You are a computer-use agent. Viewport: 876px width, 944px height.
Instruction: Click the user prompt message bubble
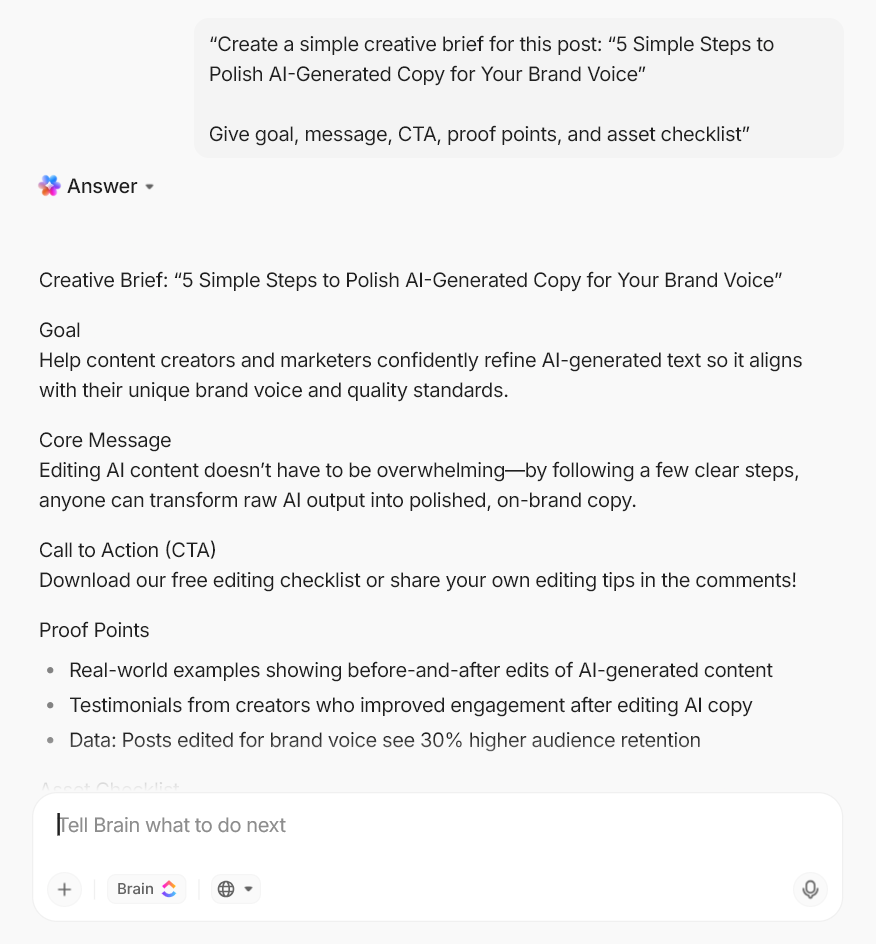pyautogui.click(x=518, y=89)
